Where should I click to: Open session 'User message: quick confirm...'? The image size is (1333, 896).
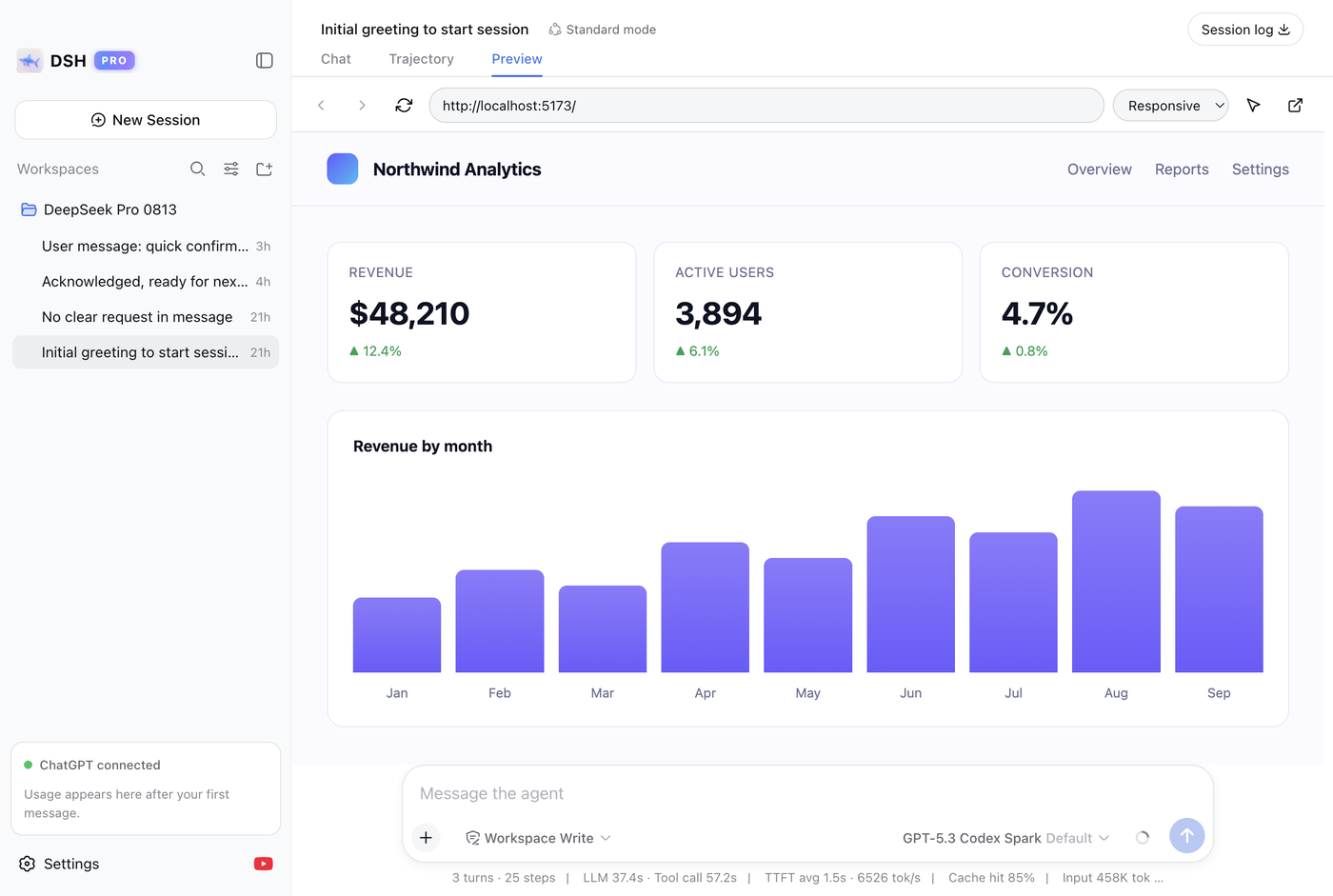pyautogui.click(x=146, y=246)
